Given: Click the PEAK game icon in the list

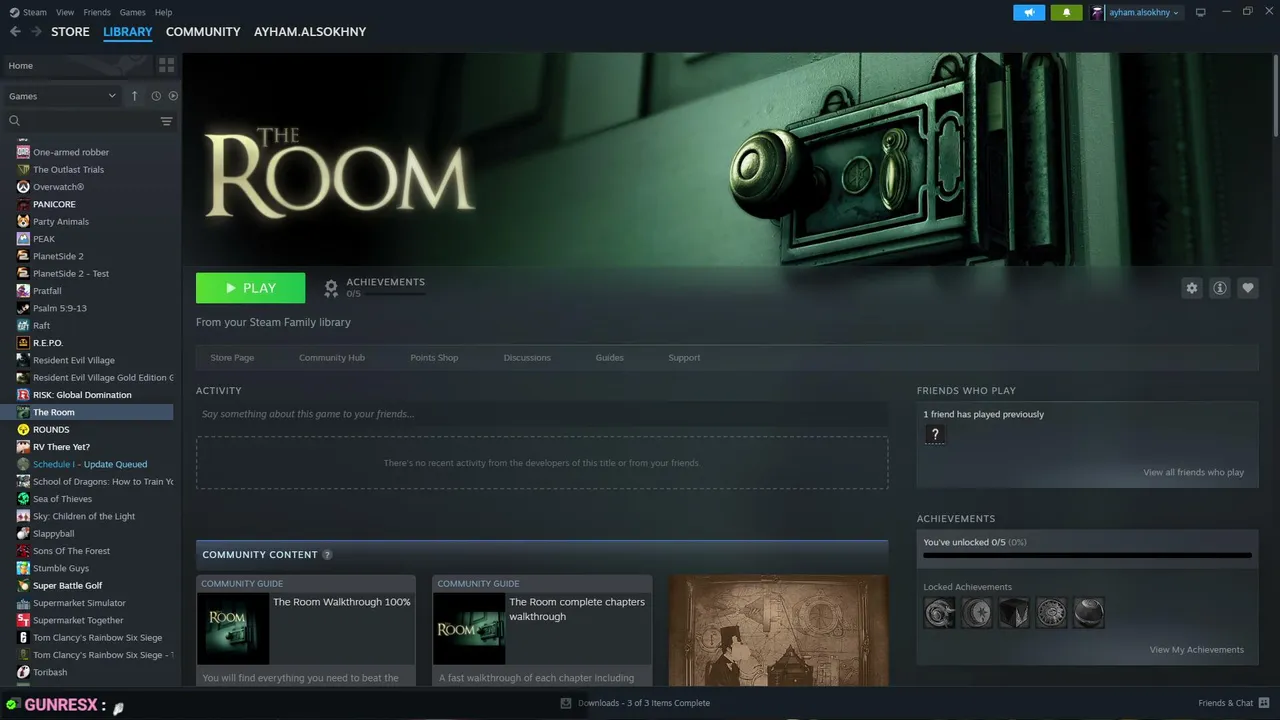Looking at the screenshot, I should tap(23, 239).
